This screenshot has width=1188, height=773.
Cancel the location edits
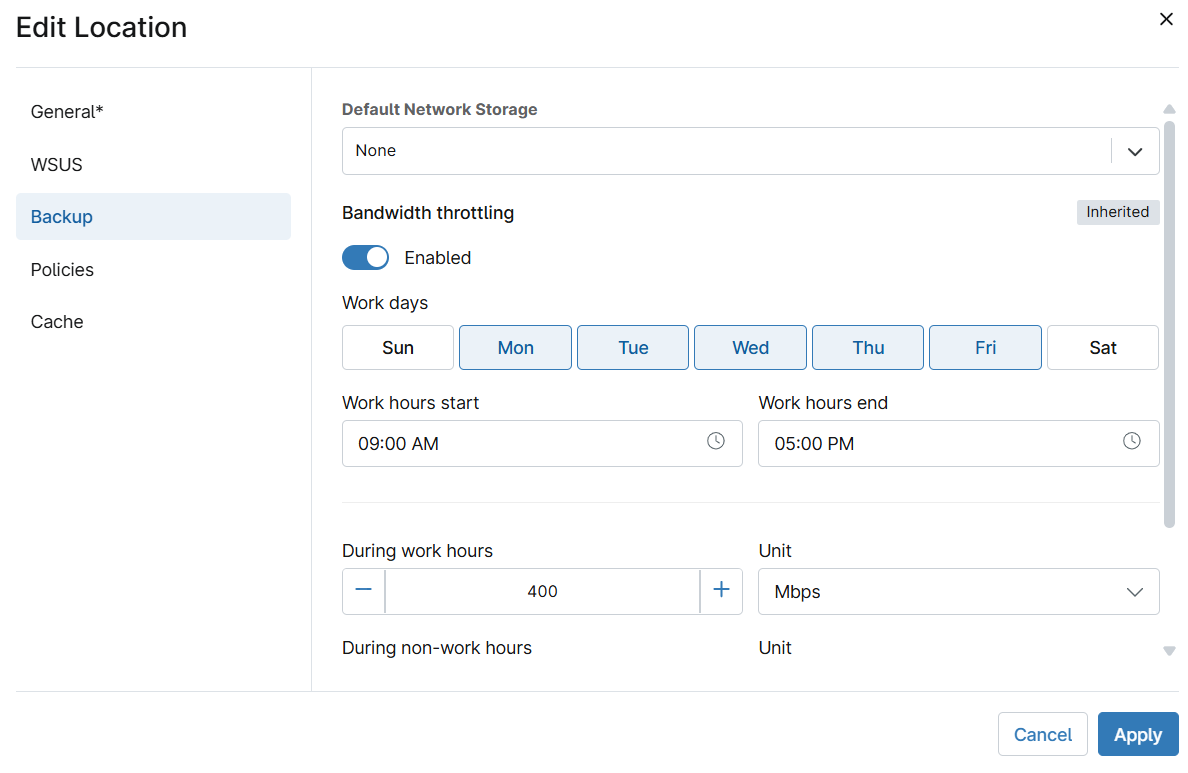tap(1042, 735)
